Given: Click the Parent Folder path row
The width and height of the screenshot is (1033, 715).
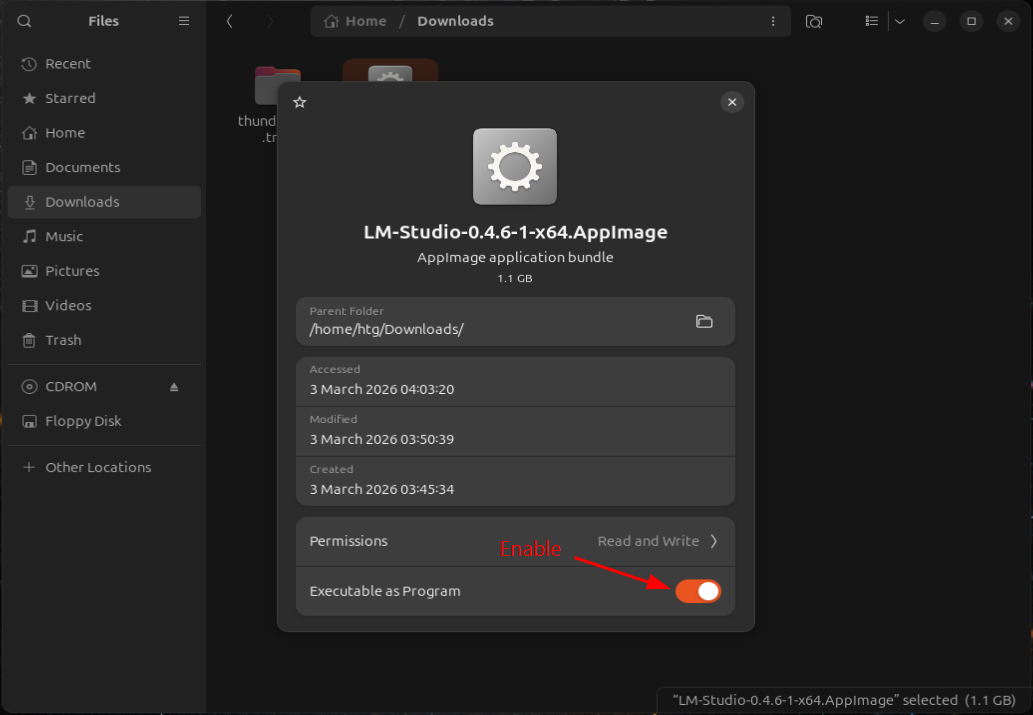Looking at the screenshot, I should click(x=515, y=322).
